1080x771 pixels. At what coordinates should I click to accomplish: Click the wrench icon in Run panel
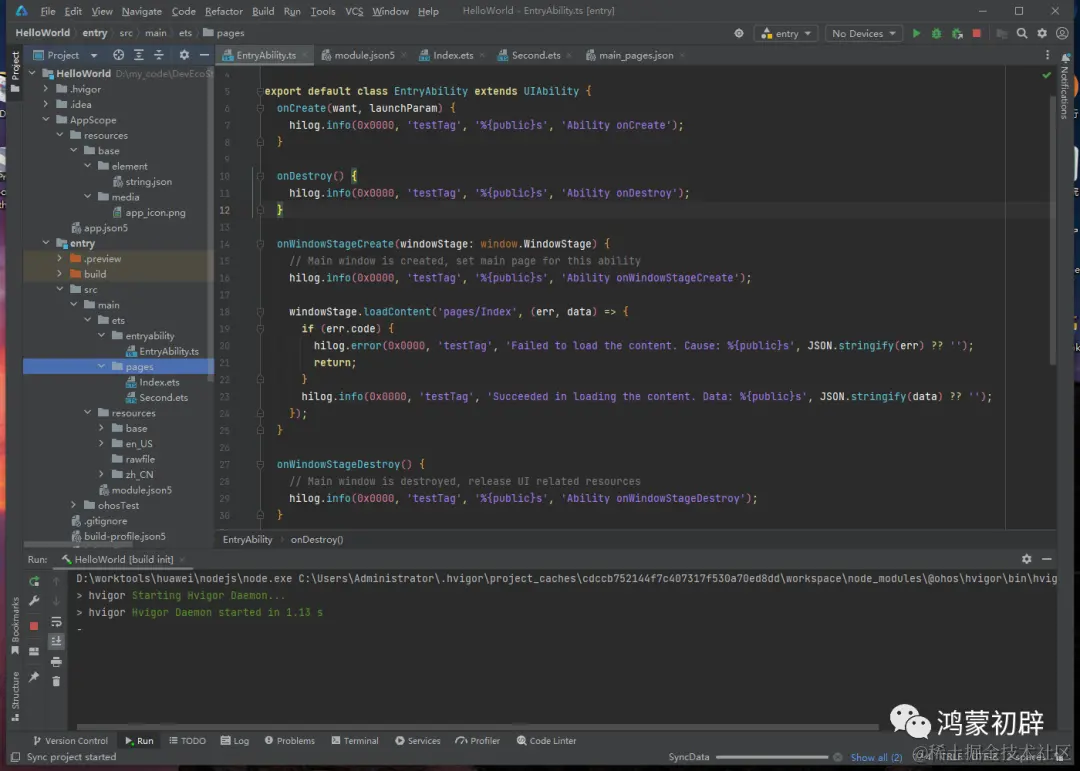(34, 601)
